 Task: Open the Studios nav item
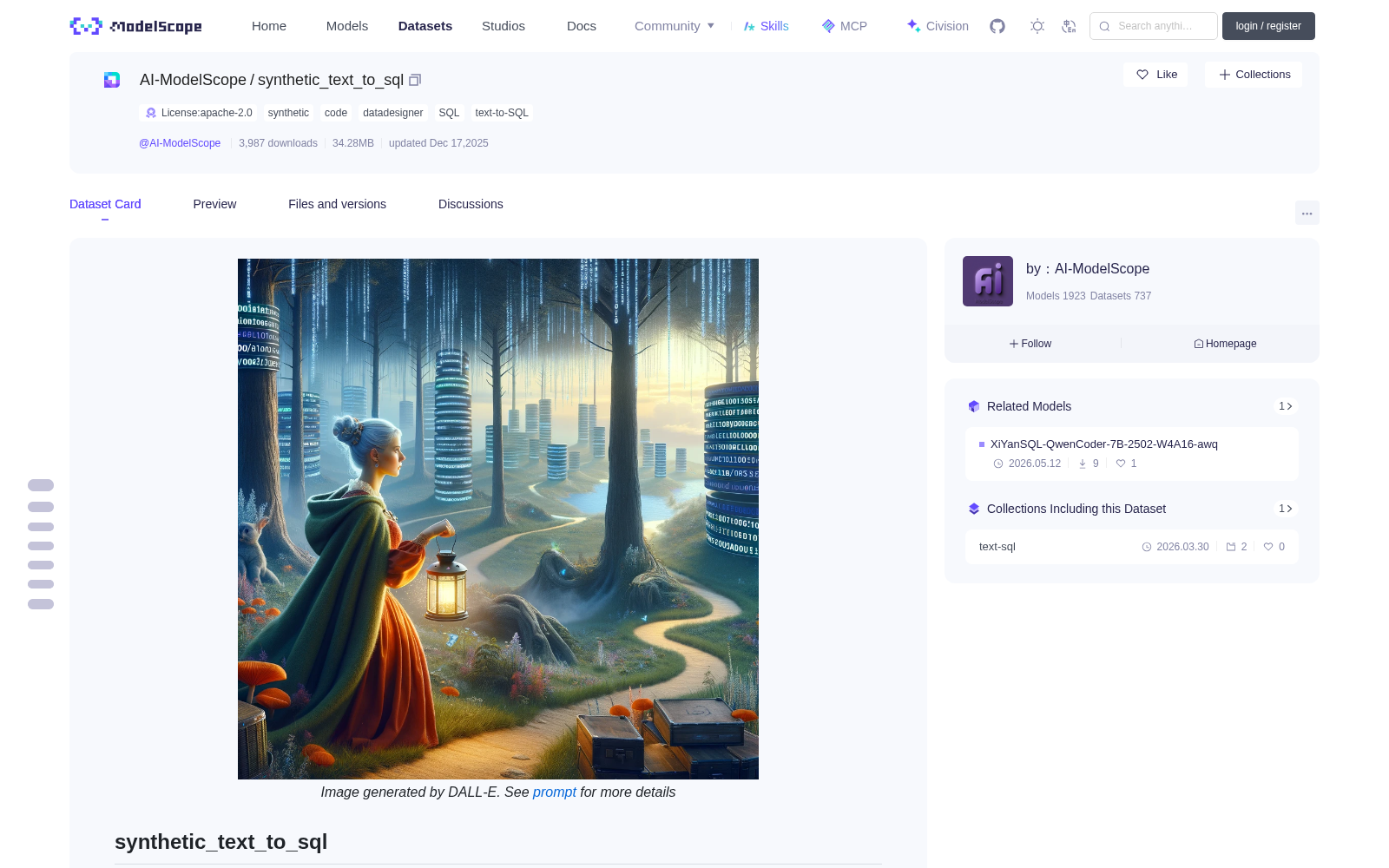point(504,26)
